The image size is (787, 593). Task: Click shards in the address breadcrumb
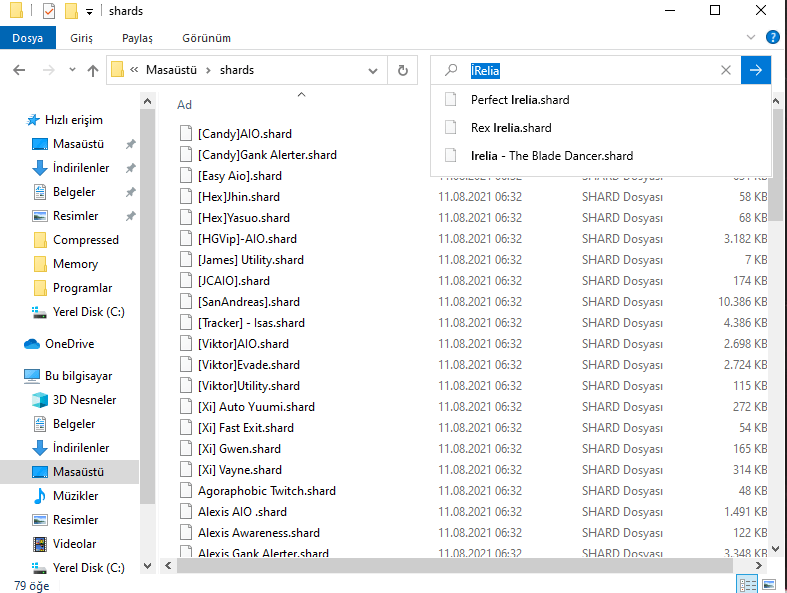pyautogui.click(x=237, y=70)
